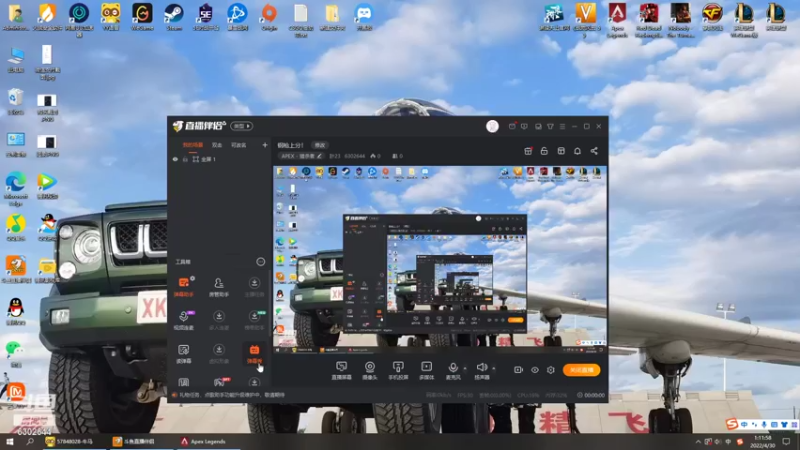
Task: Open the orange 弹幕助手 danmaku assistant tool
Action: pos(184,286)
